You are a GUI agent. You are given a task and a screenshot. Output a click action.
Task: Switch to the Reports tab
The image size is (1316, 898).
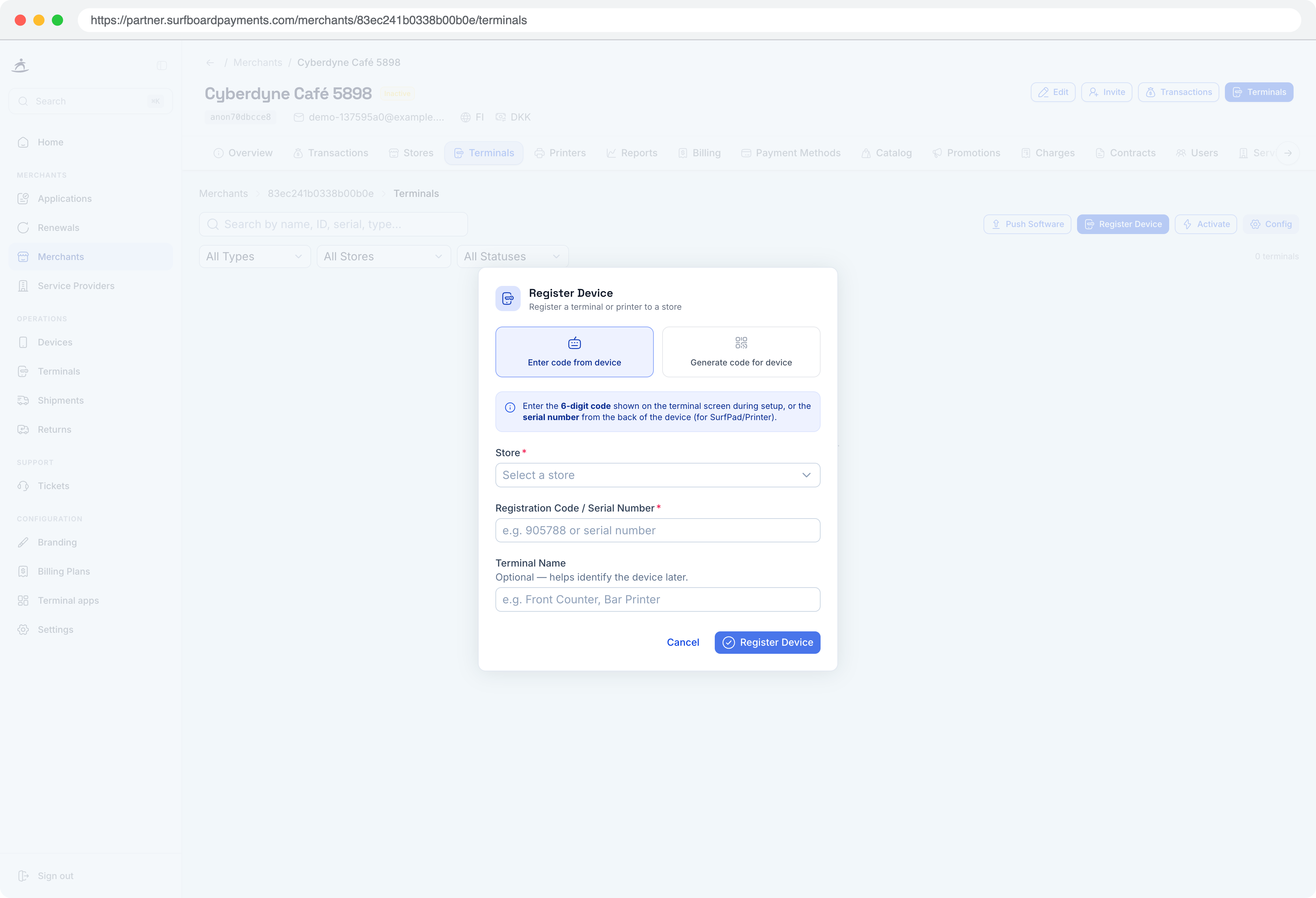coord(632,153)
